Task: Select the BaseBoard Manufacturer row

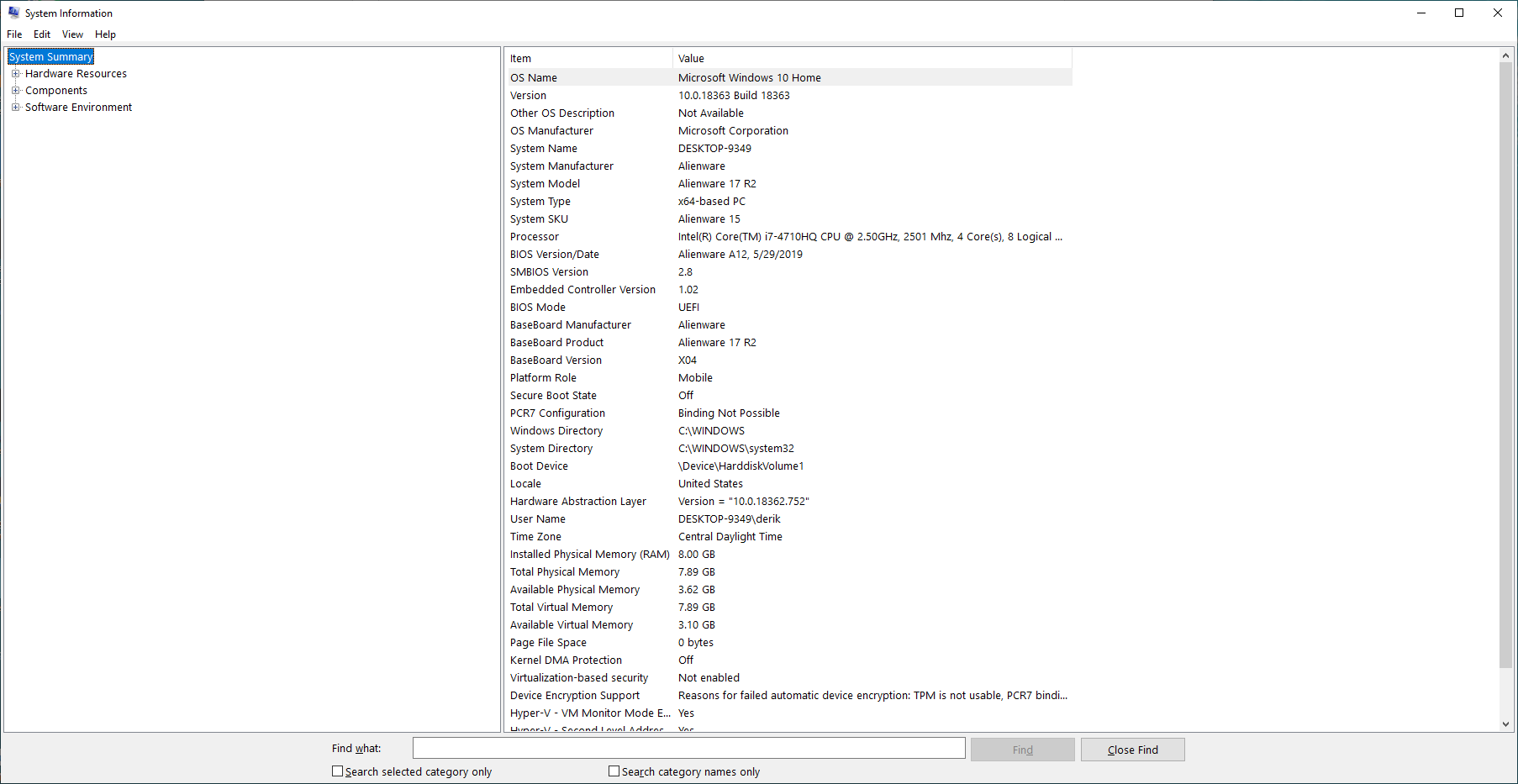Action: (x=788, y=324)
